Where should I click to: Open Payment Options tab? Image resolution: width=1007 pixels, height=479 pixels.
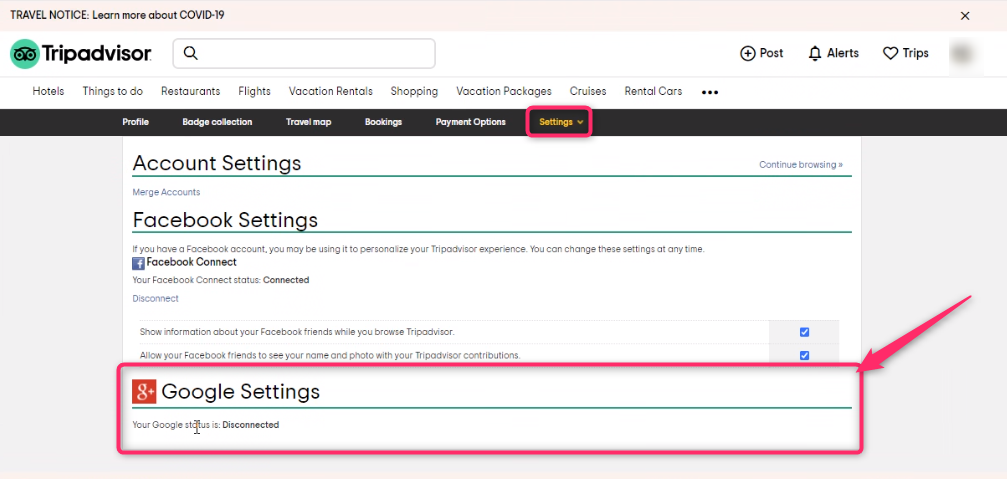click(x=471, y=122)
